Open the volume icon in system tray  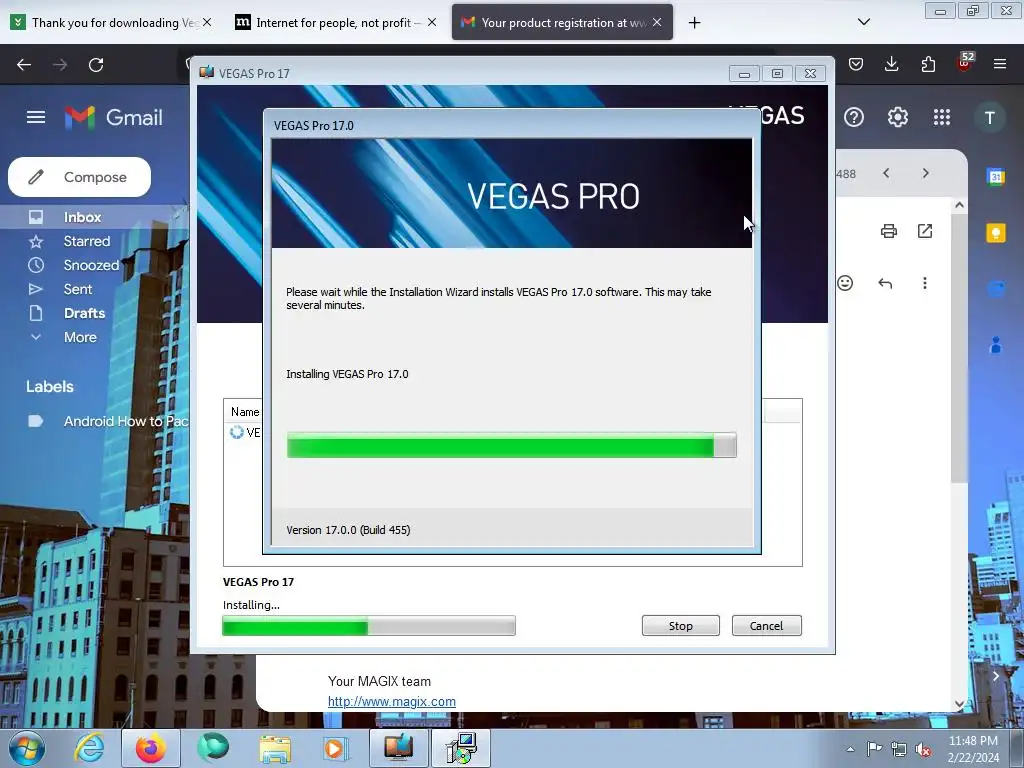(923, 749)
